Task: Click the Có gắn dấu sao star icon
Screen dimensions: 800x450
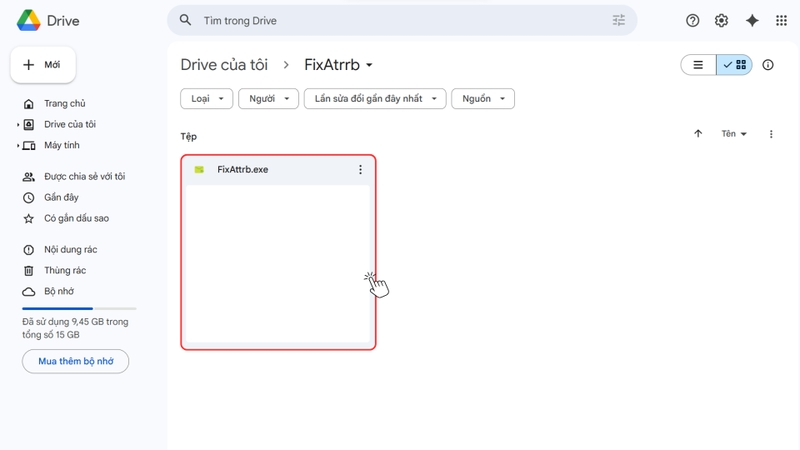Action: (x=29, y=218)
